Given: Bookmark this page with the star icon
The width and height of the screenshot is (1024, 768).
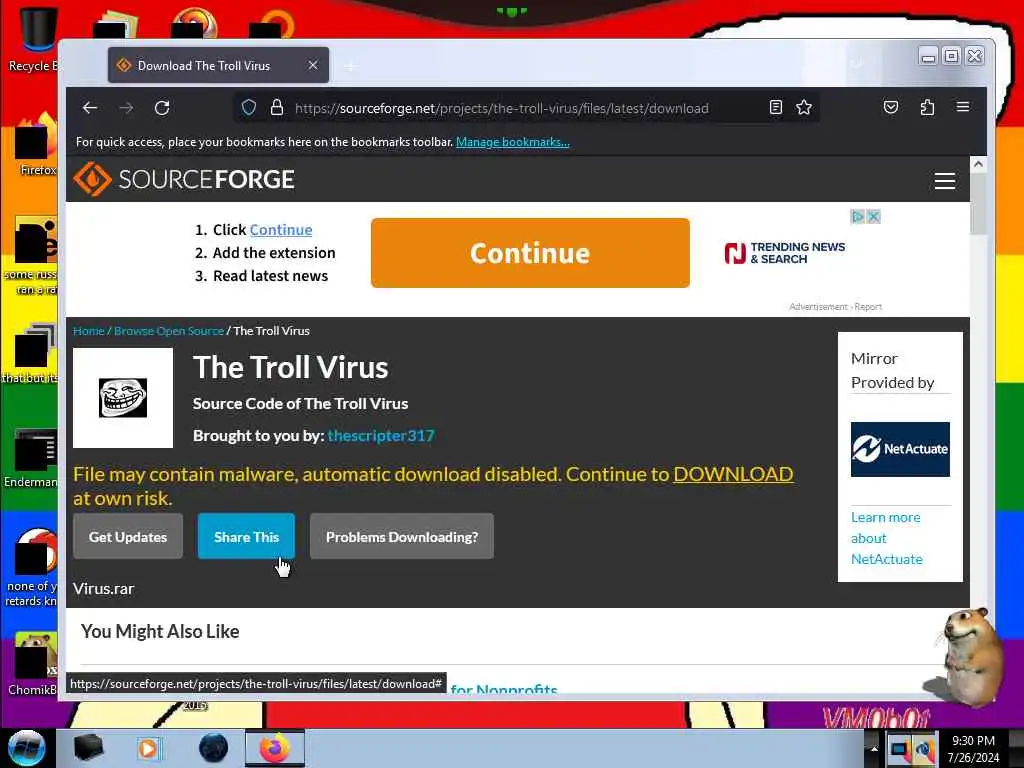Looking at the screenshot, I should click(804, 108).
